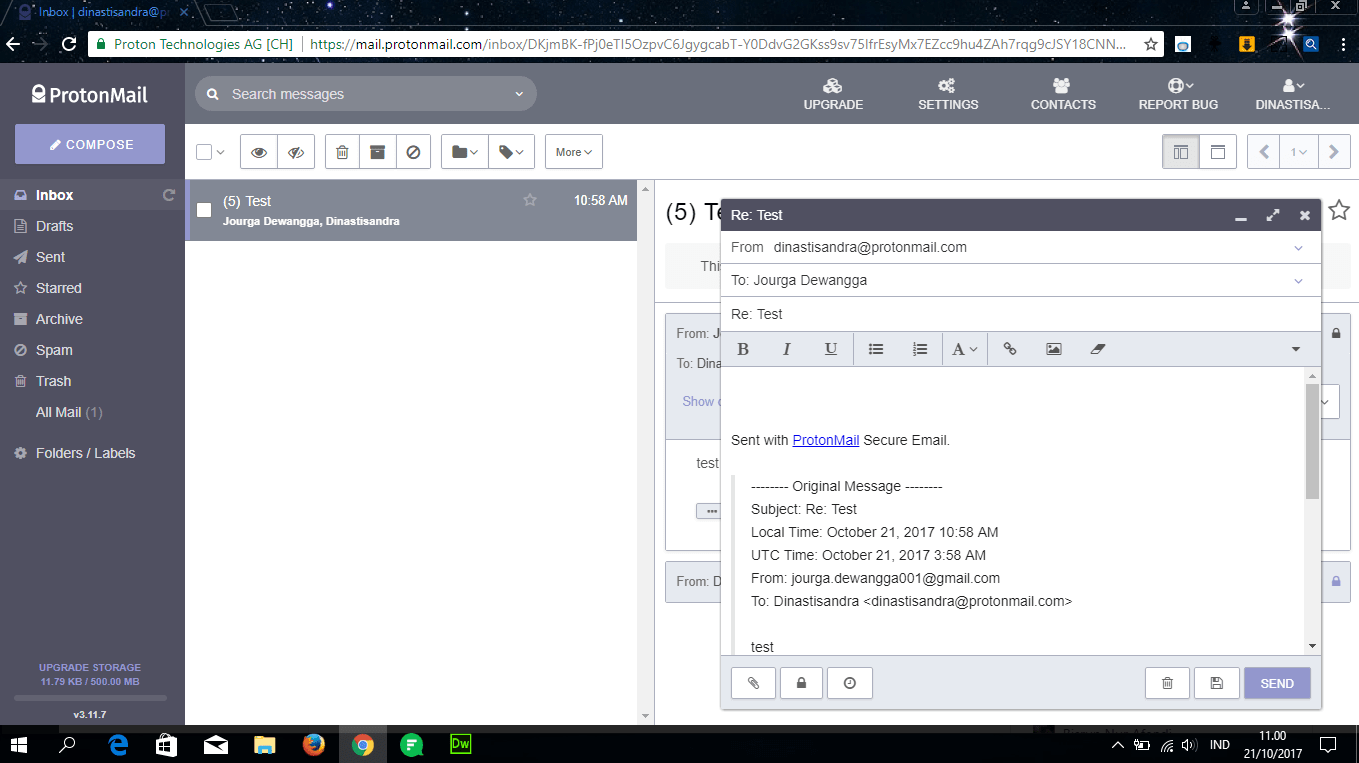The height and width of the screenshot is (763, 1359).
Task: Toggle bold formatting in composer
Action: 743,349
